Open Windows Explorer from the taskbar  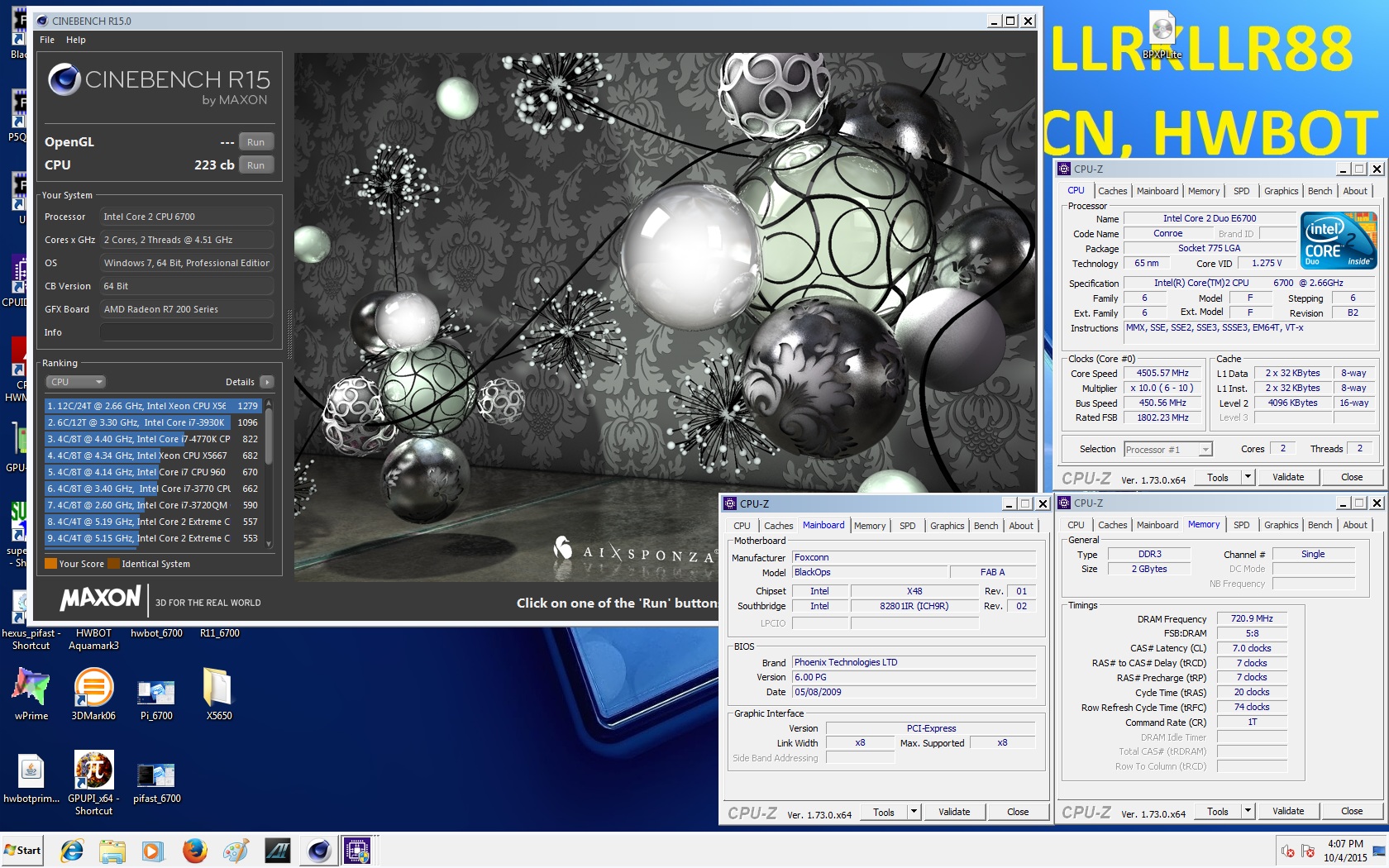[112, 850]
